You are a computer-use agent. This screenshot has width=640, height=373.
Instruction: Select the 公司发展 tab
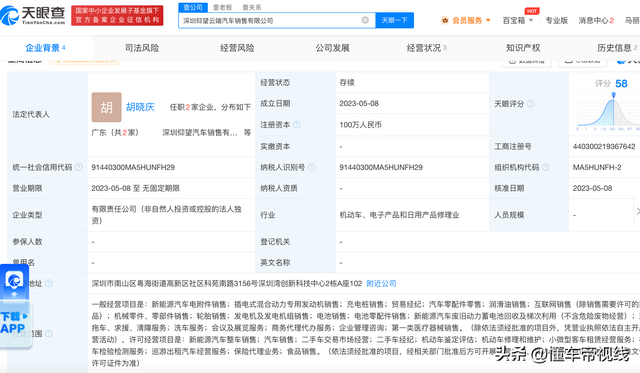click(x=332, y=48)
